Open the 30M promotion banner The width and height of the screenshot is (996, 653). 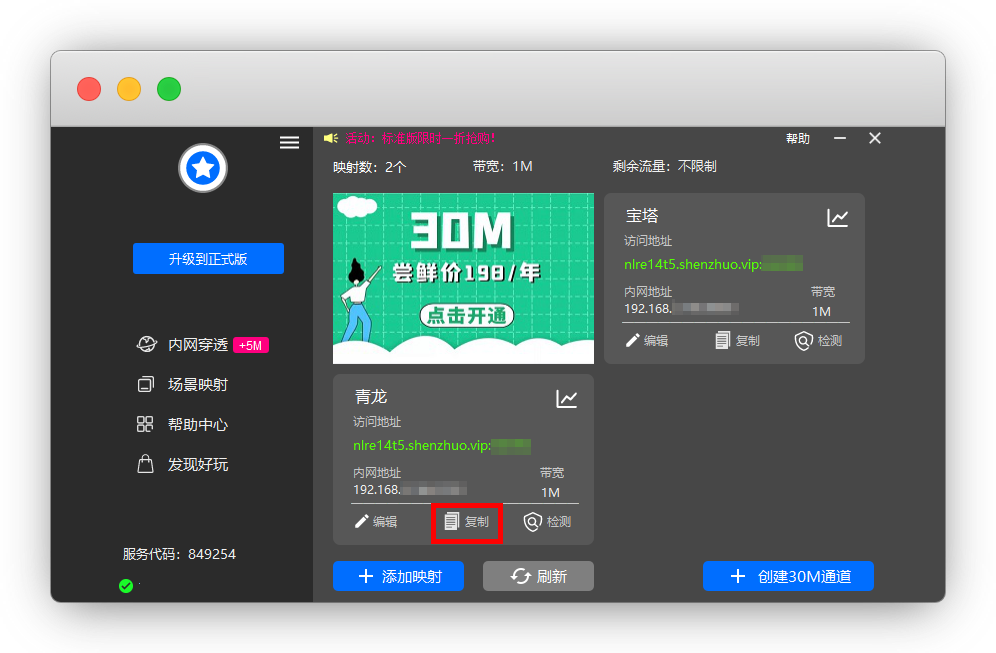tap(463, 279)
